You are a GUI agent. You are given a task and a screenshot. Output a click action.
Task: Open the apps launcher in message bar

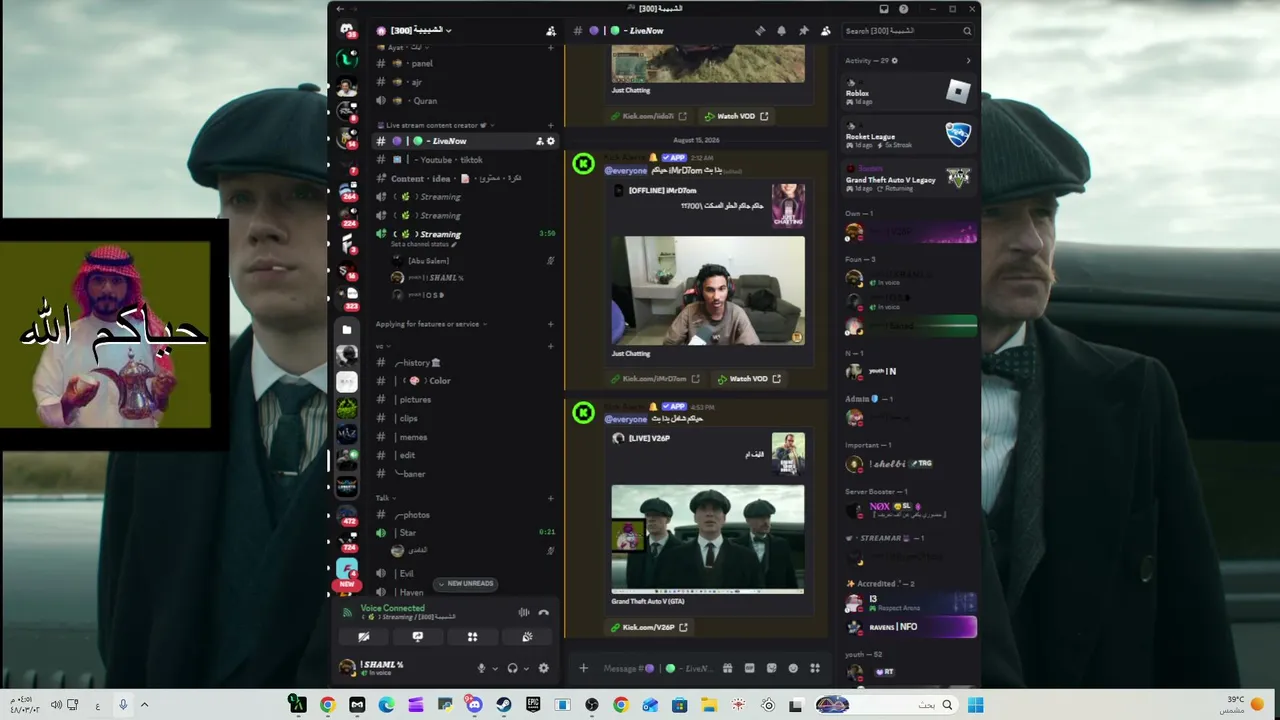point(815,668)
